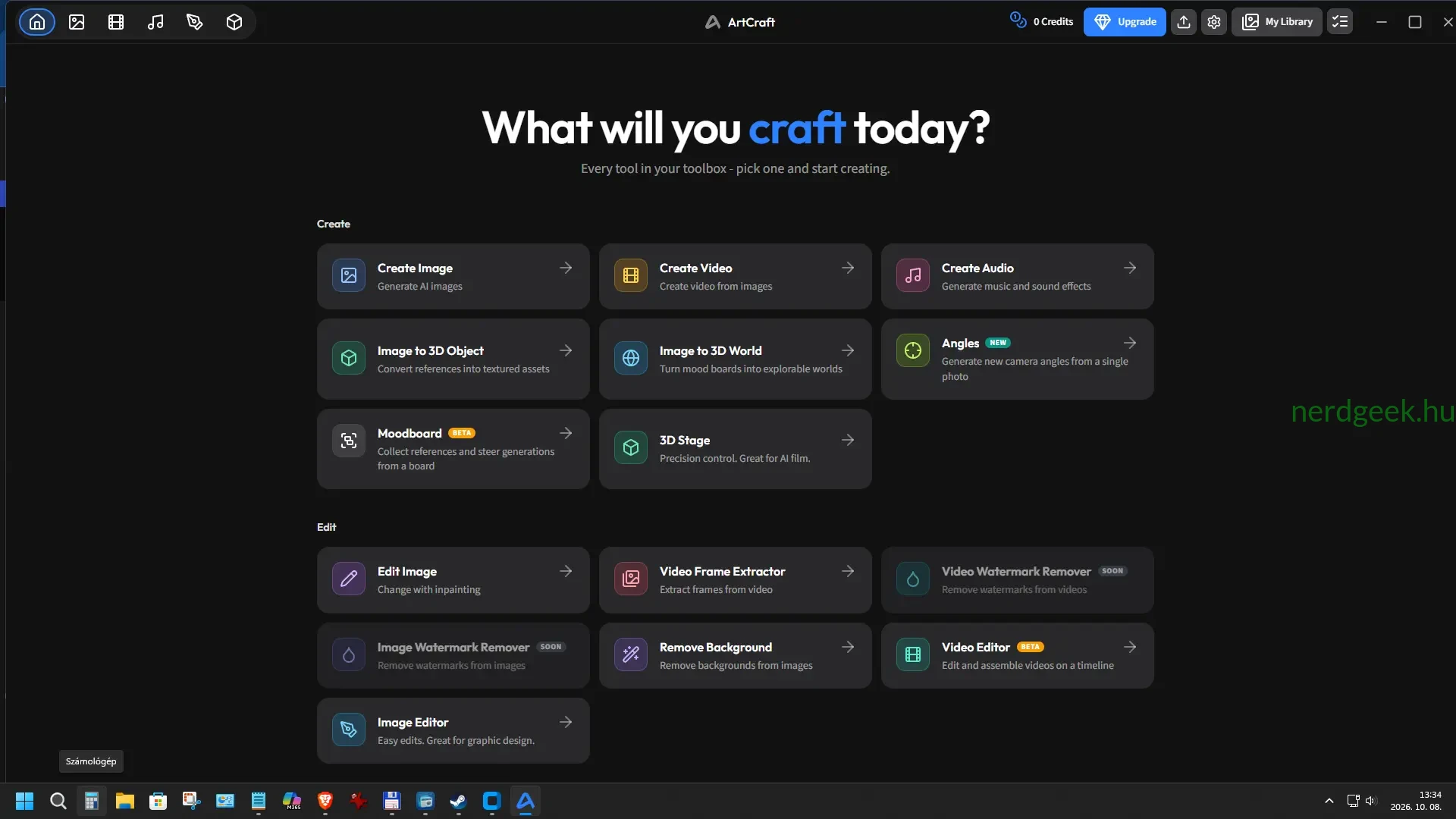Click the 0 Credits indicator
This screenshot has height=819, width=1456.
click(x=1041, y=21)
